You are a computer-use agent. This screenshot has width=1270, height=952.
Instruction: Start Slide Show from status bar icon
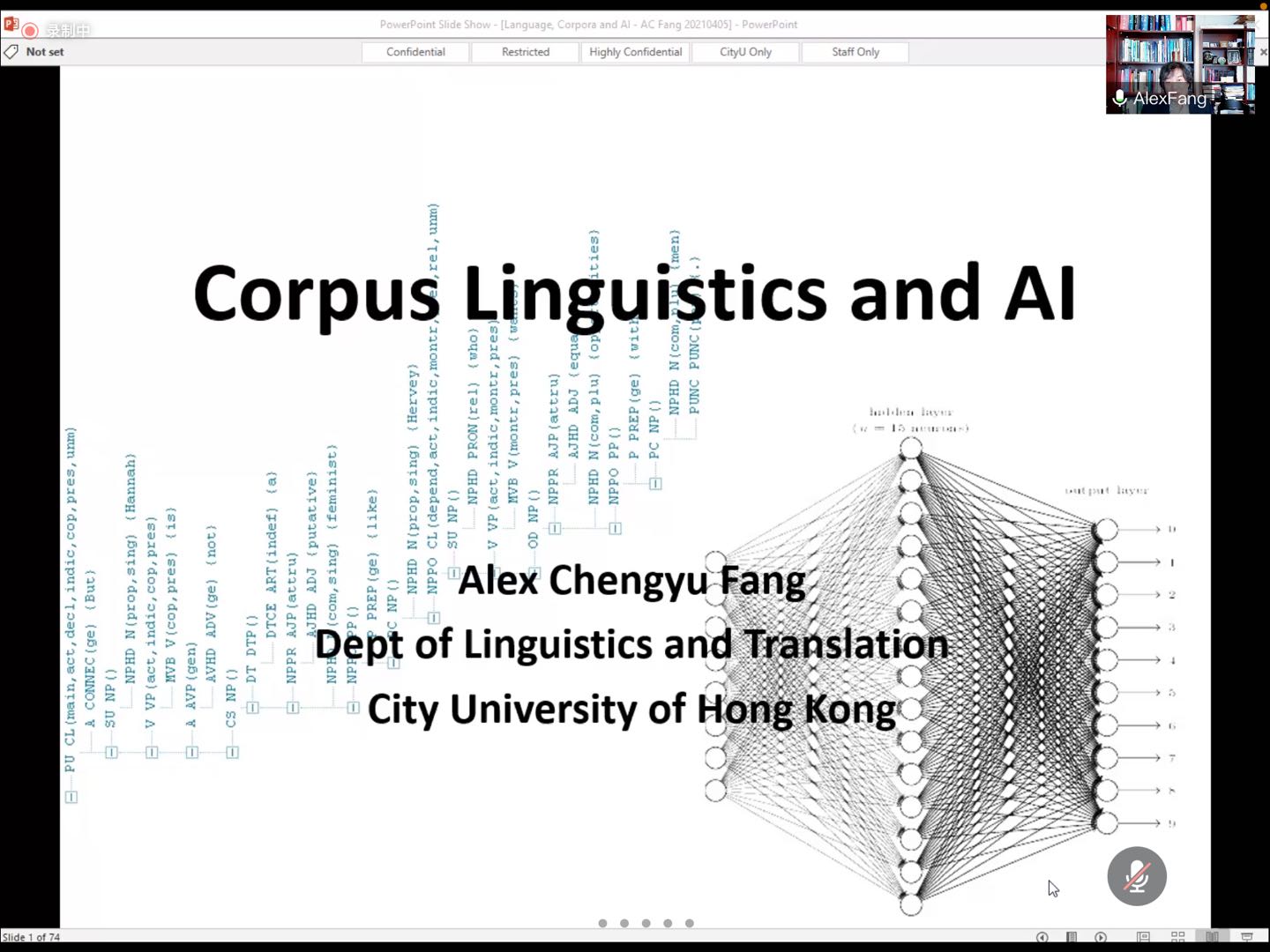pos(1247,937)
